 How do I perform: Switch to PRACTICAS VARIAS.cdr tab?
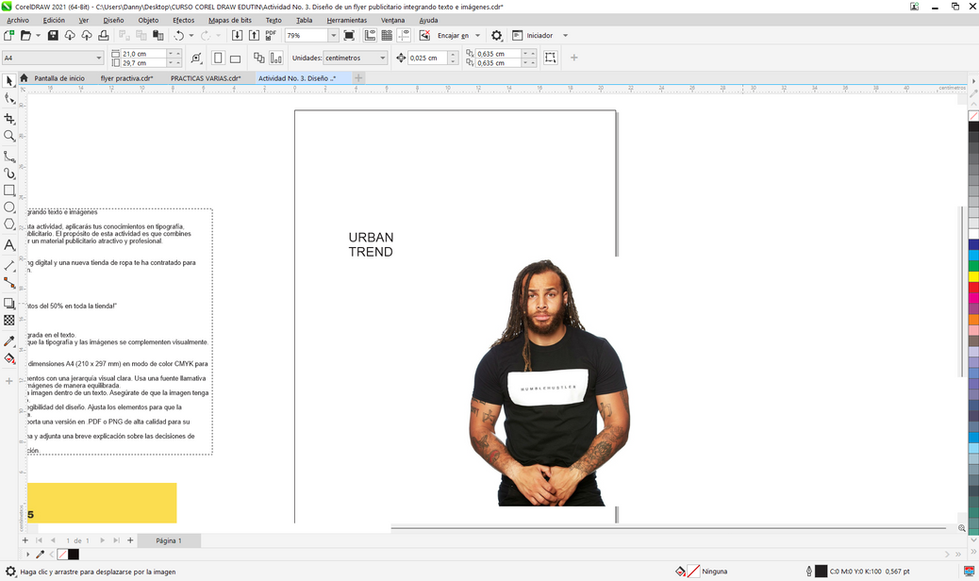205,78
